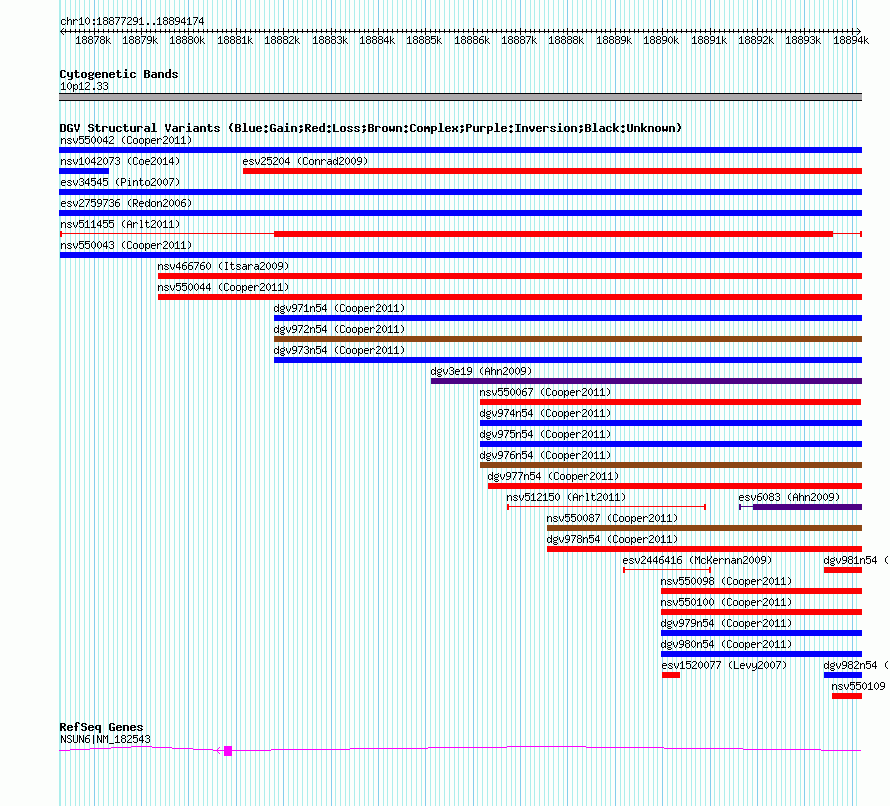Click the nsv550109 red bar
The image size is (890, 806).
[x=847, y=696]
